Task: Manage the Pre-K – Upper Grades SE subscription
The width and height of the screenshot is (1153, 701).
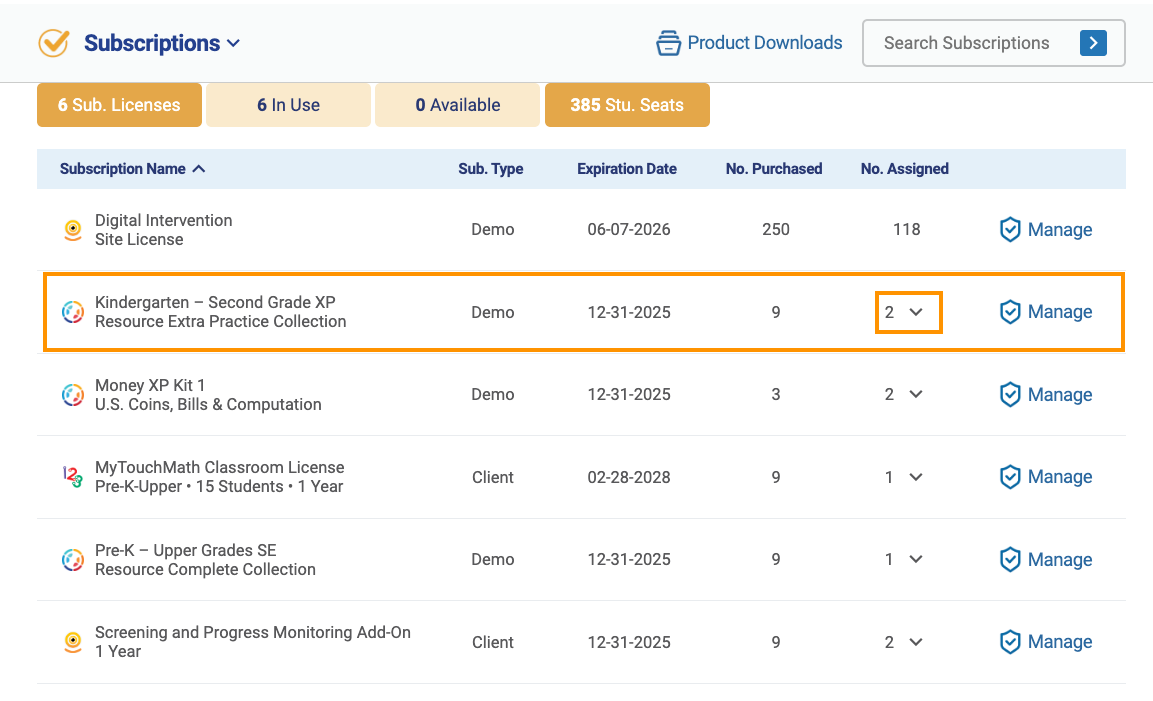Action: tap(1046, 560)
